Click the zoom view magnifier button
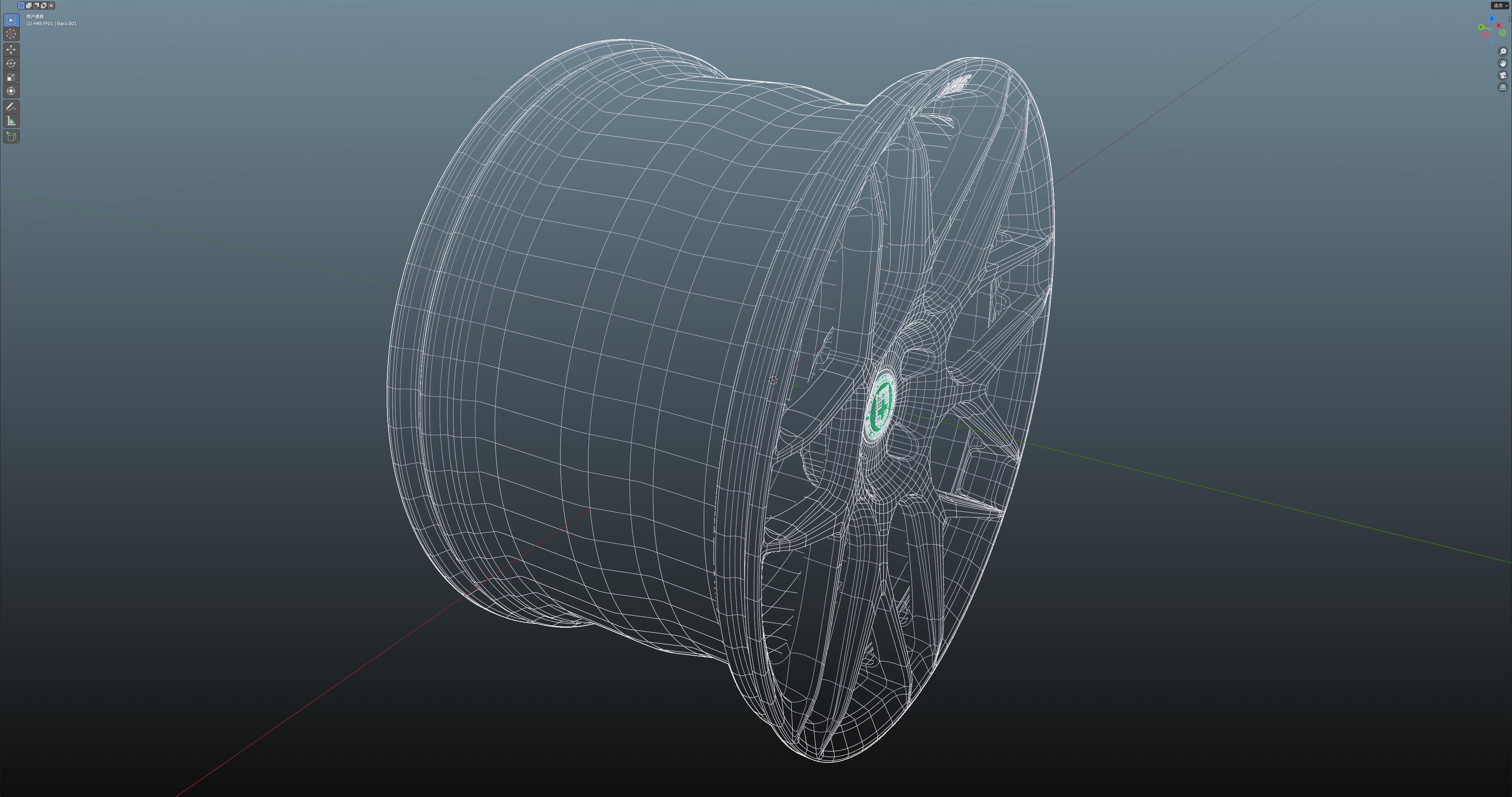1512x797 pixels. [1503, 52]
